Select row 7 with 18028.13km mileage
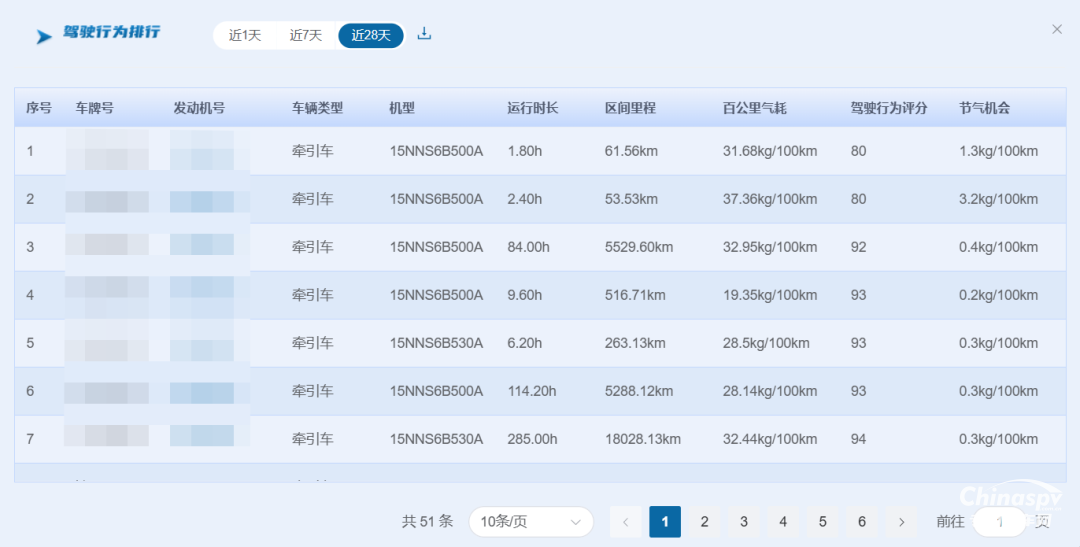 [x=642, y=439]
